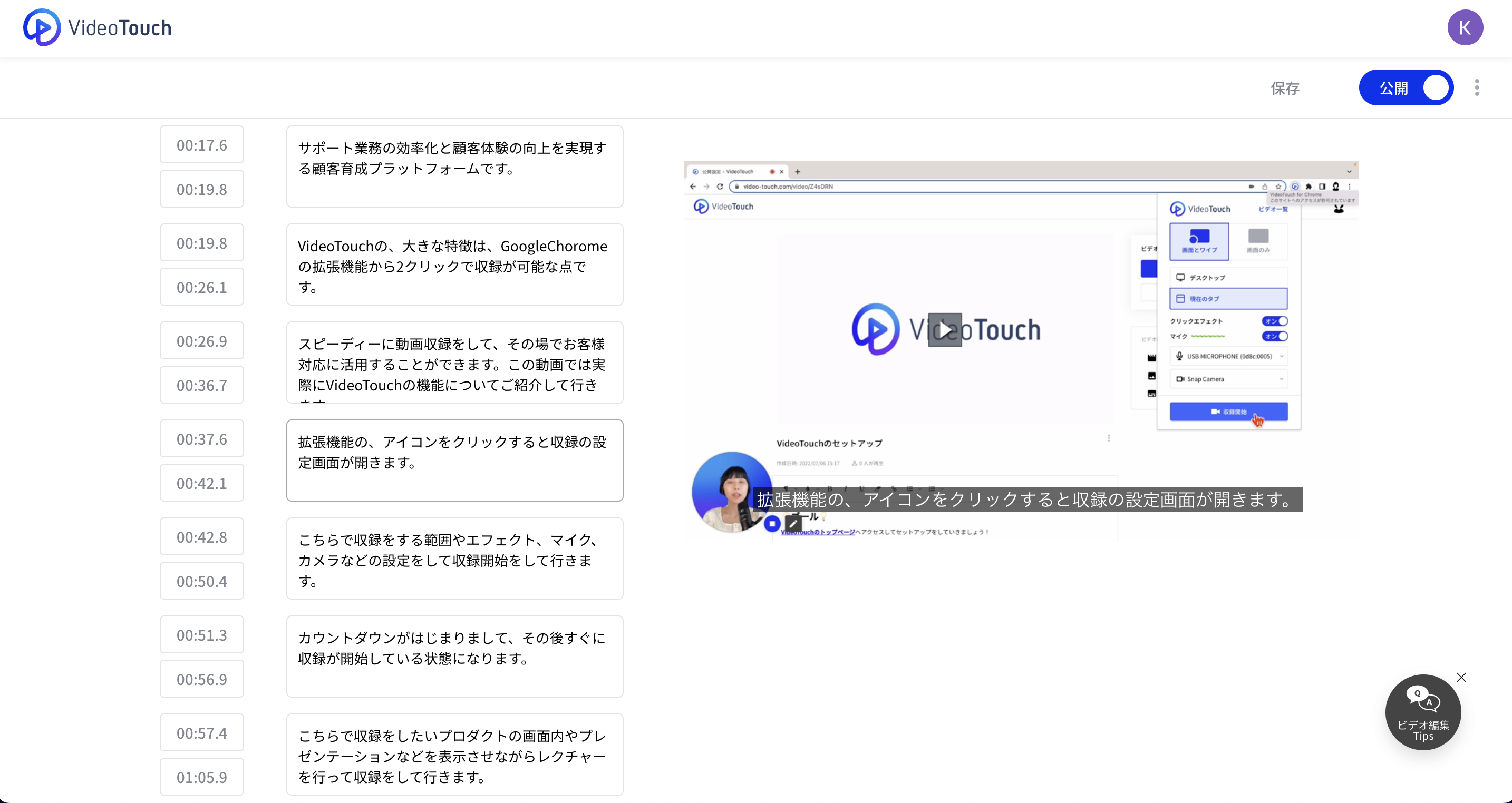Edit the end time 00:50.4 field

pos(202,581)
